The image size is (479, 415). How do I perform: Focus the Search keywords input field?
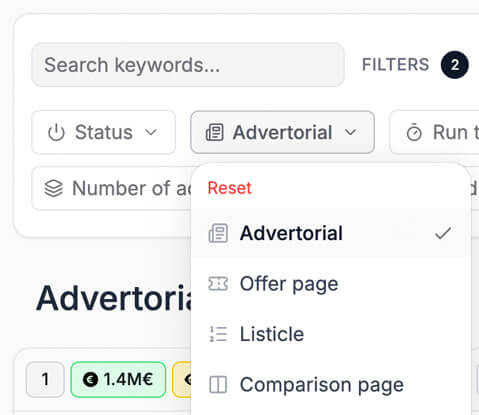[188, 65]
